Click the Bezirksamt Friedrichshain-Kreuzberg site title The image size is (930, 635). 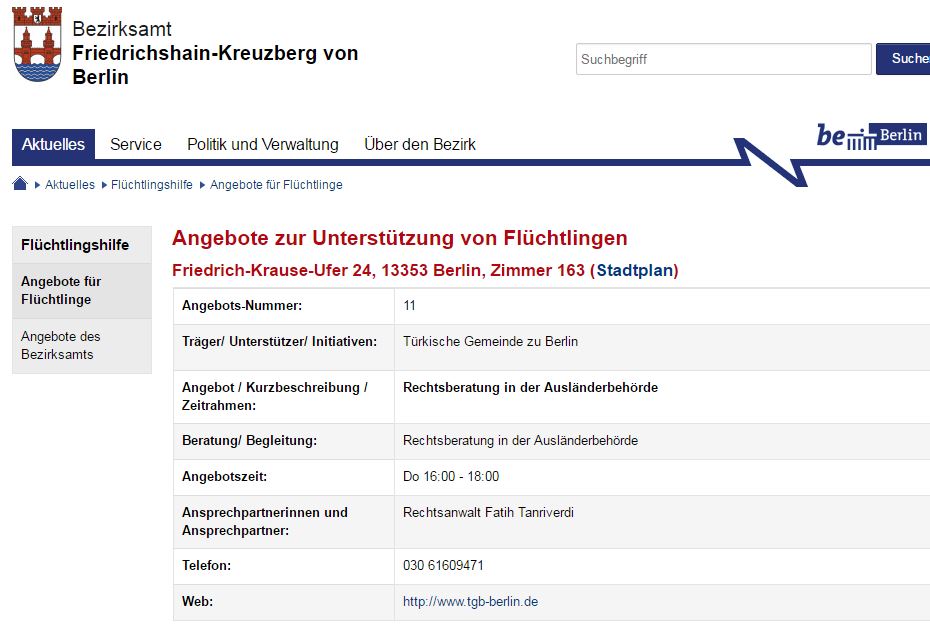click(215, 54)
